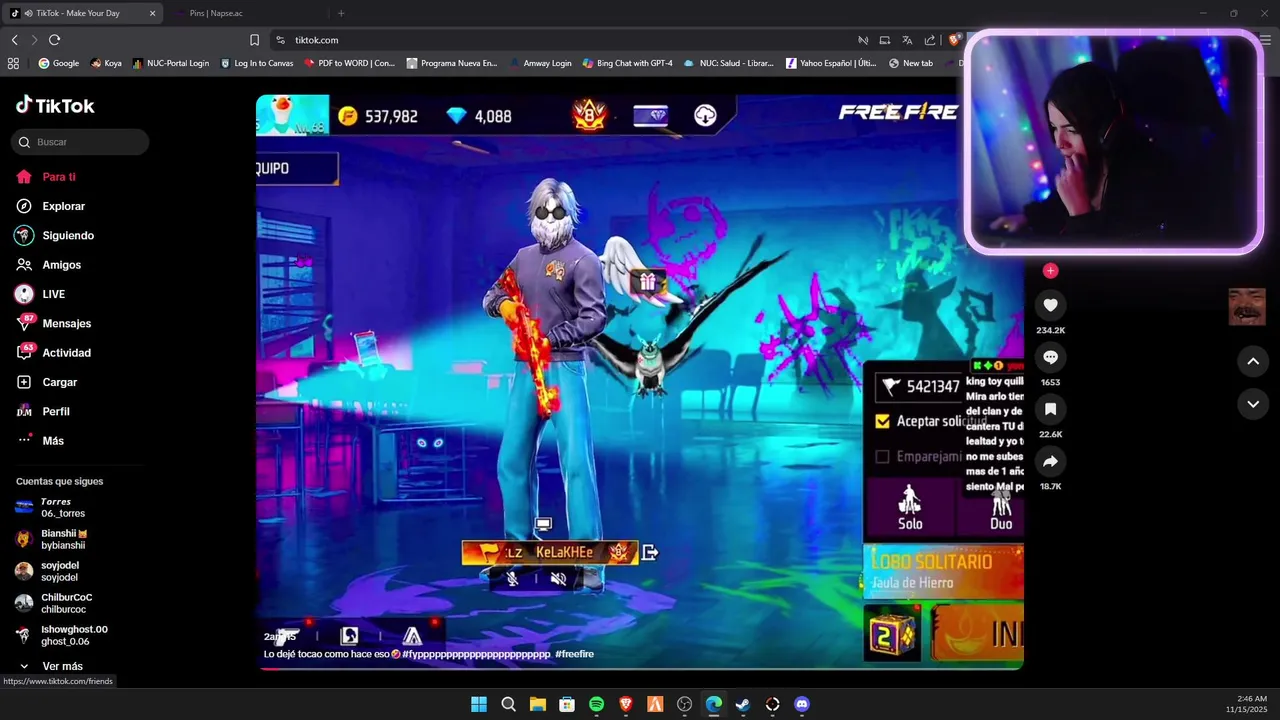Like the video with heart icon
Viewport: 1280px width, 720px height.
1050,305
